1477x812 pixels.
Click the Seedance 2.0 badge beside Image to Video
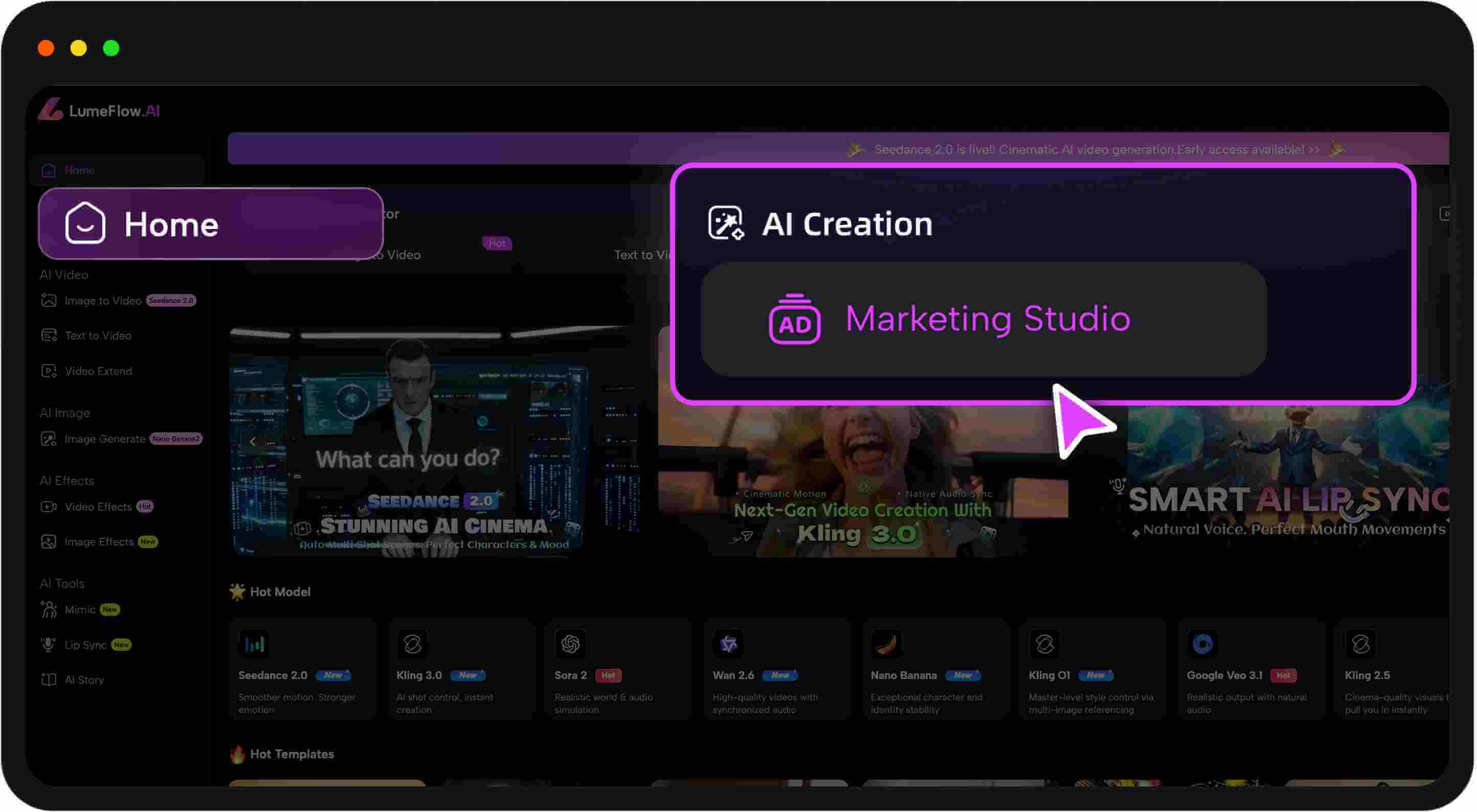point(171,301)
